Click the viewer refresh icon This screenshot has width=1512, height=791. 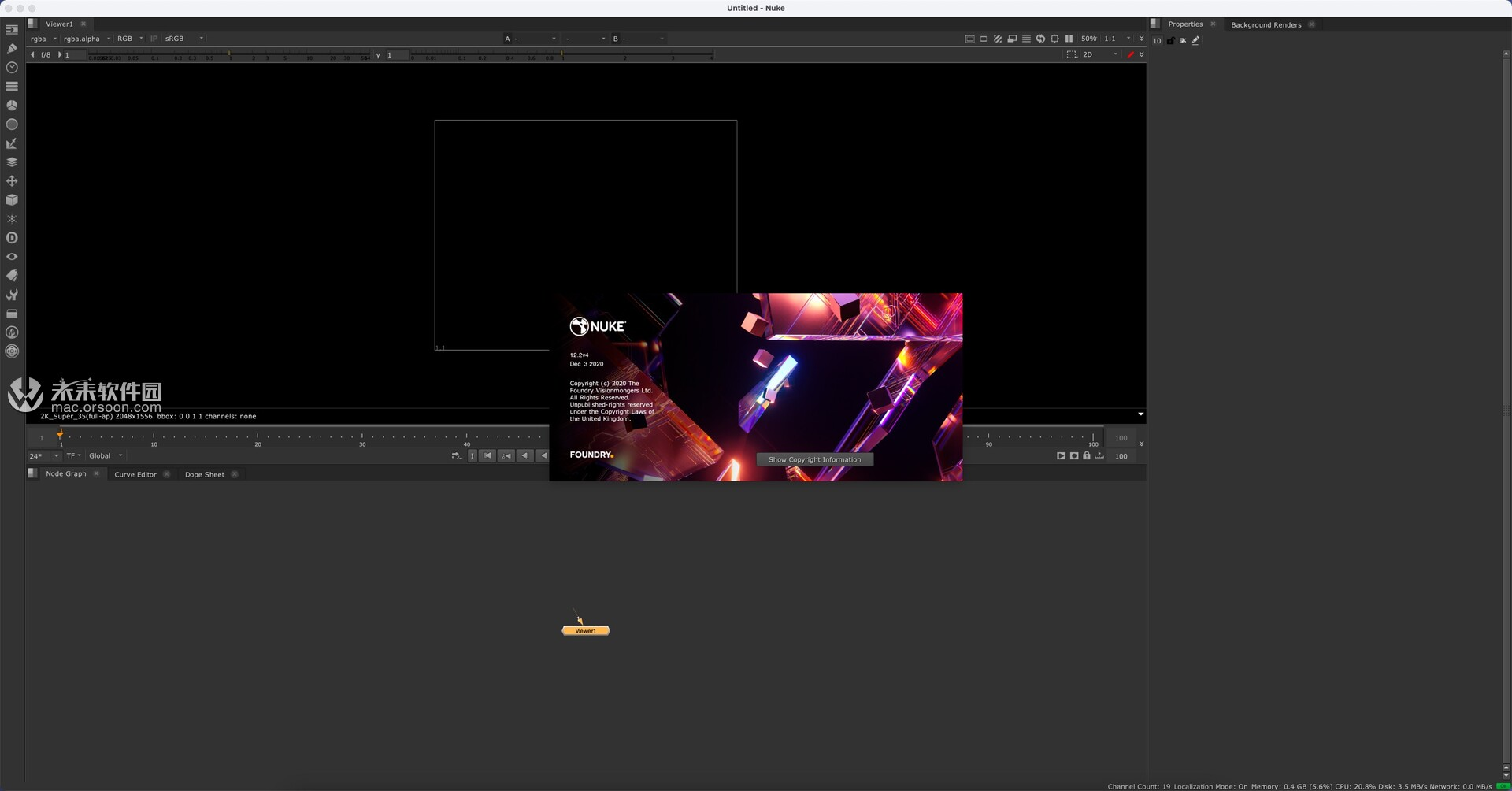pyautogui.click(x=1040, y=39)
